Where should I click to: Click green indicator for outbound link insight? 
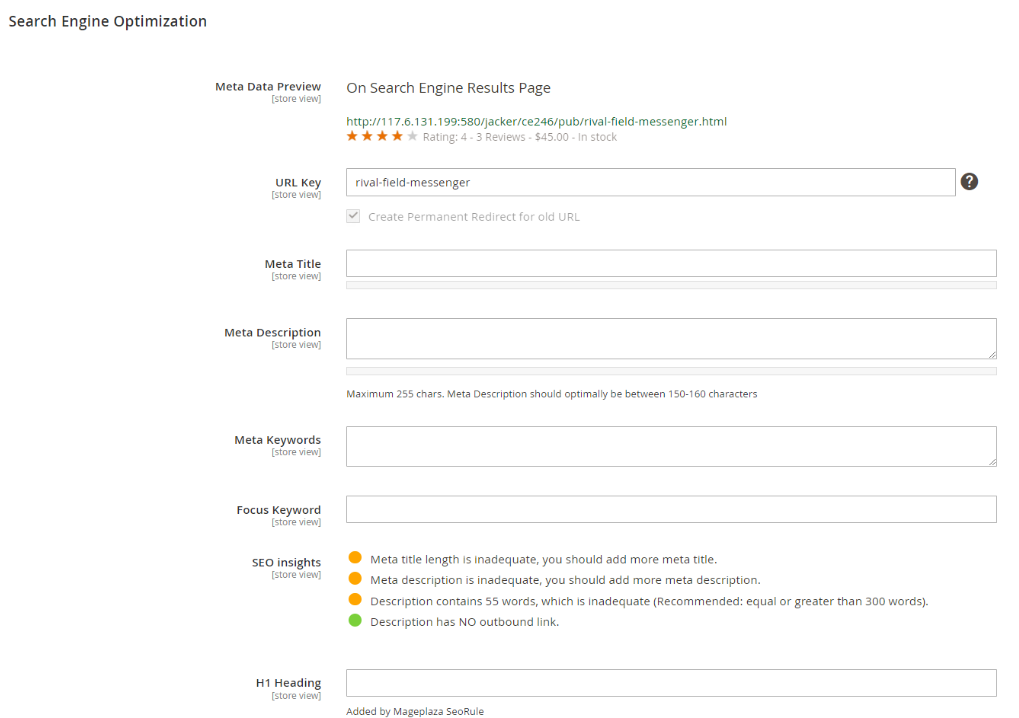click(x=354, y=621)
